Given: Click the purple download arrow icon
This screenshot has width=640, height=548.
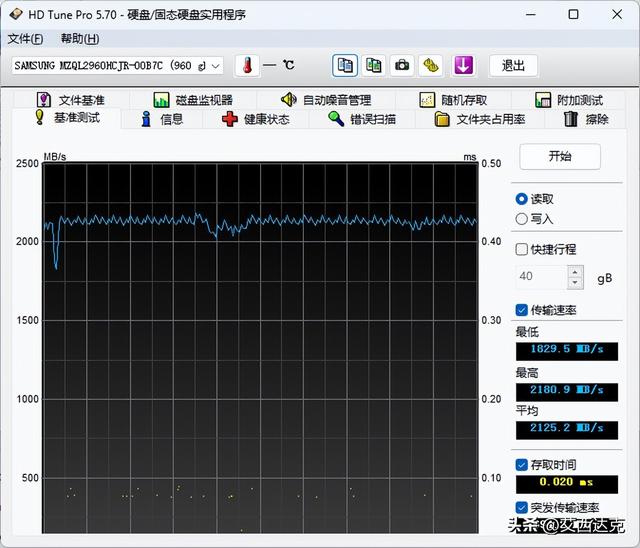Looking at the screenshot, I should 463,65.
